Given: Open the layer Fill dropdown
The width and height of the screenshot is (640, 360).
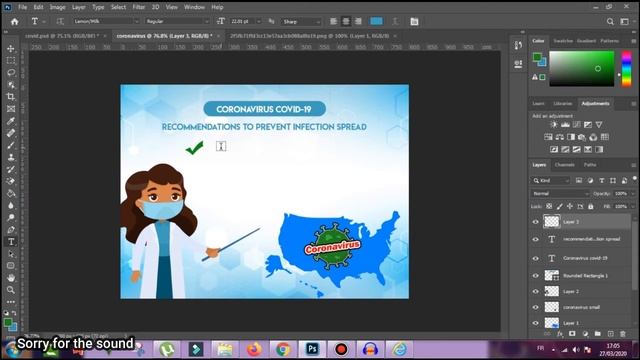Looking at the screenshot, I should click(633, 207).
